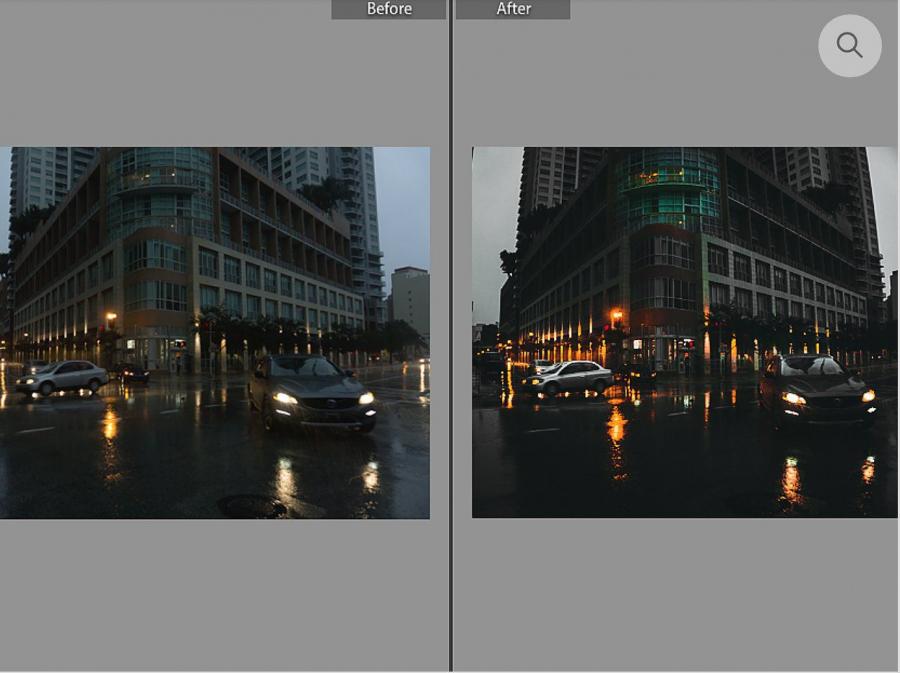Click the orange street lamp in After photo

(616, 317)
